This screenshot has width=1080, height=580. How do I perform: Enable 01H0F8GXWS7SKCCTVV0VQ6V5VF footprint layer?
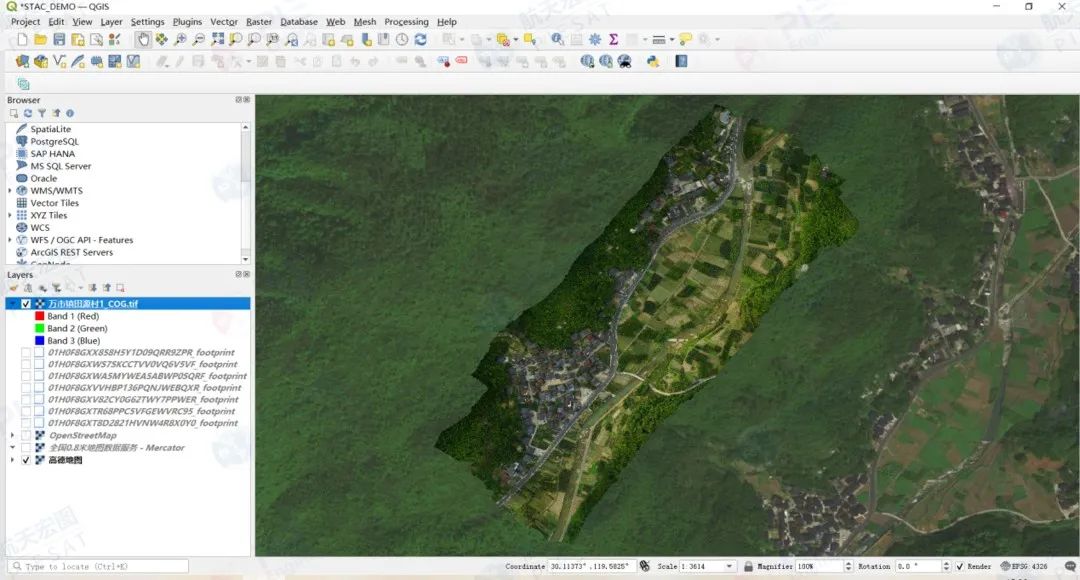26,364
